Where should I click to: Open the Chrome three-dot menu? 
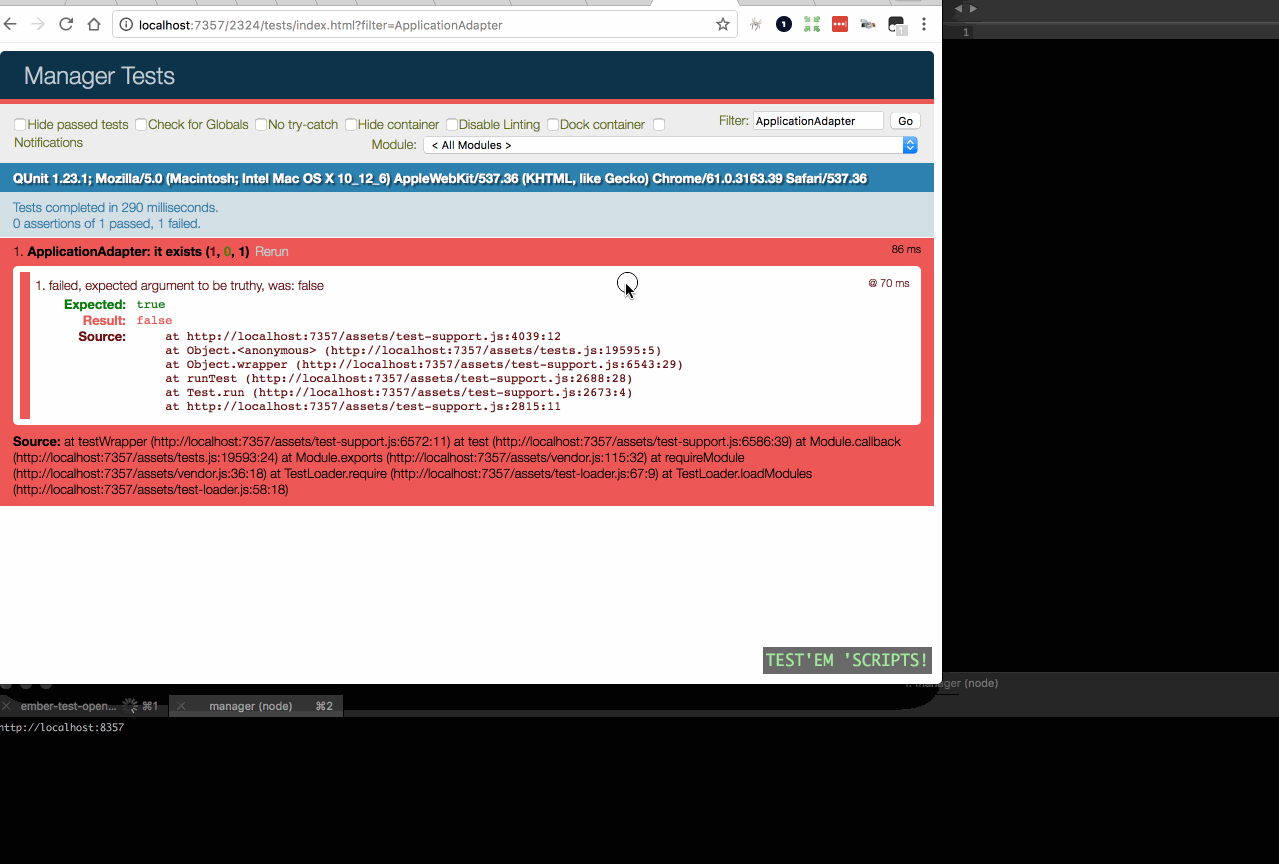[x=923, y=23]
